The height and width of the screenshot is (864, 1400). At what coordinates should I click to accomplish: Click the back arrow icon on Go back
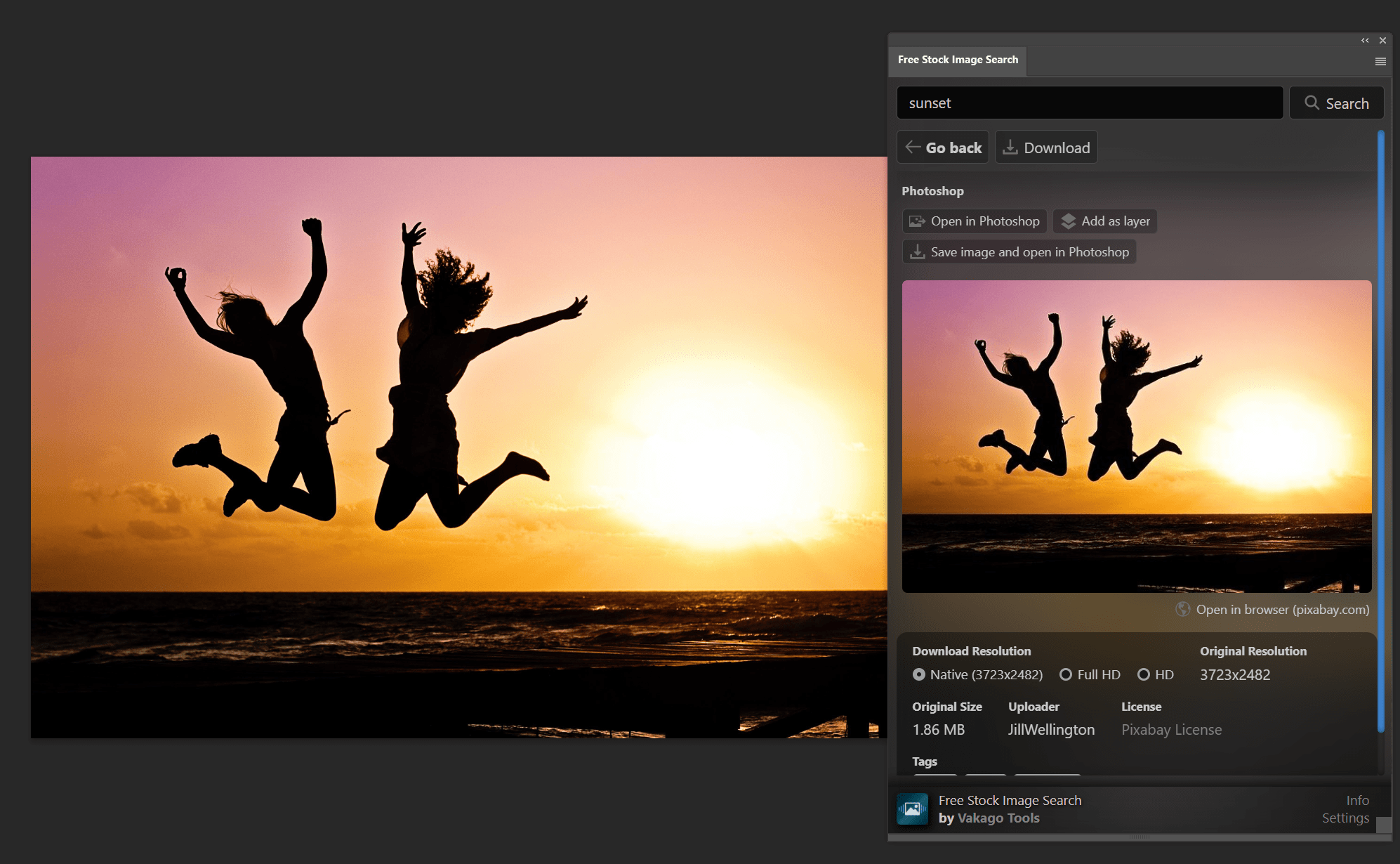[x=912, y=147]
